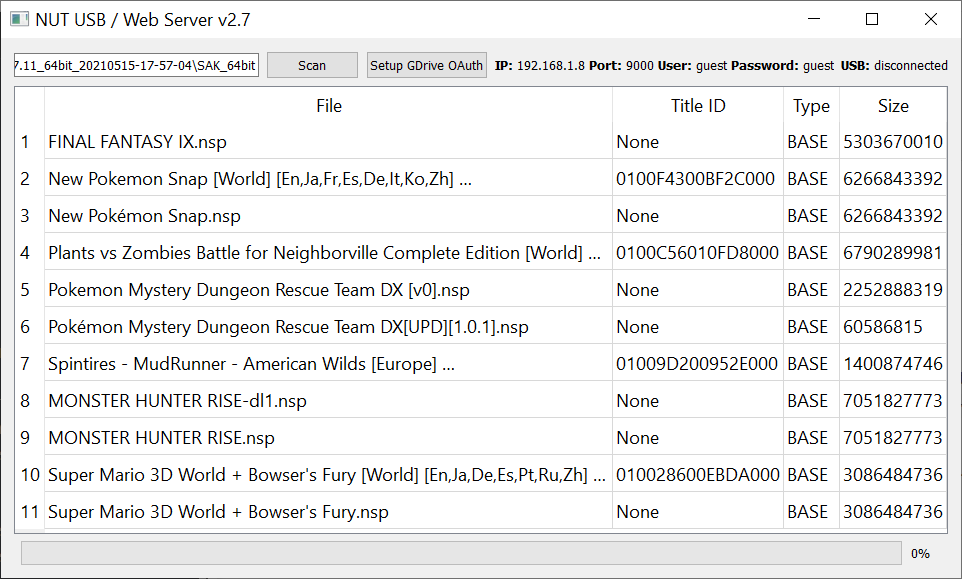Viewport: 962px width, 579px height.
Task: Click Title ID 0100F4300BF2C000
Action: pos(695,178)
